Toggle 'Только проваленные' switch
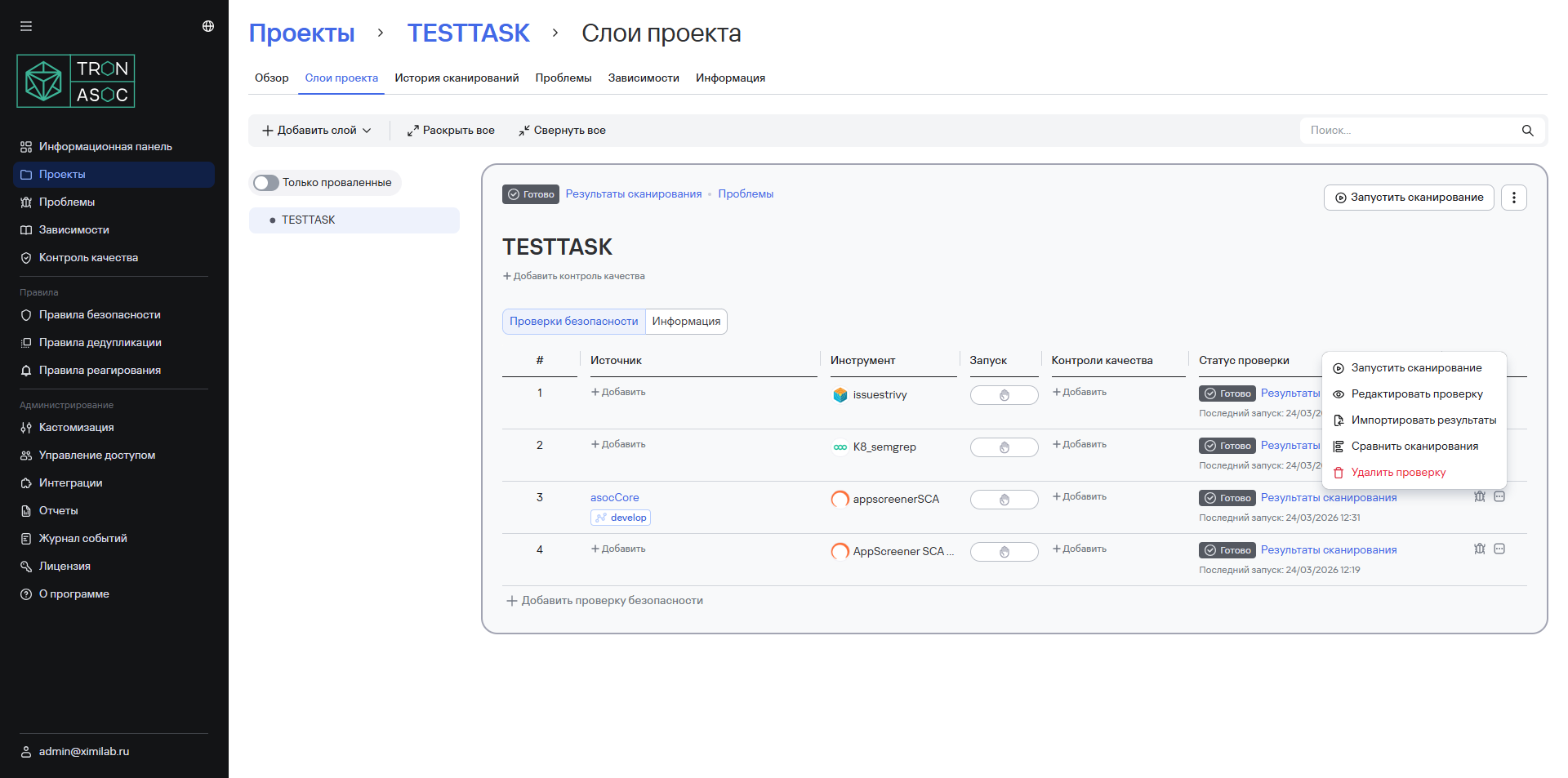The height and width of the screenshot is (778, 1568). (x=266, y=182)
